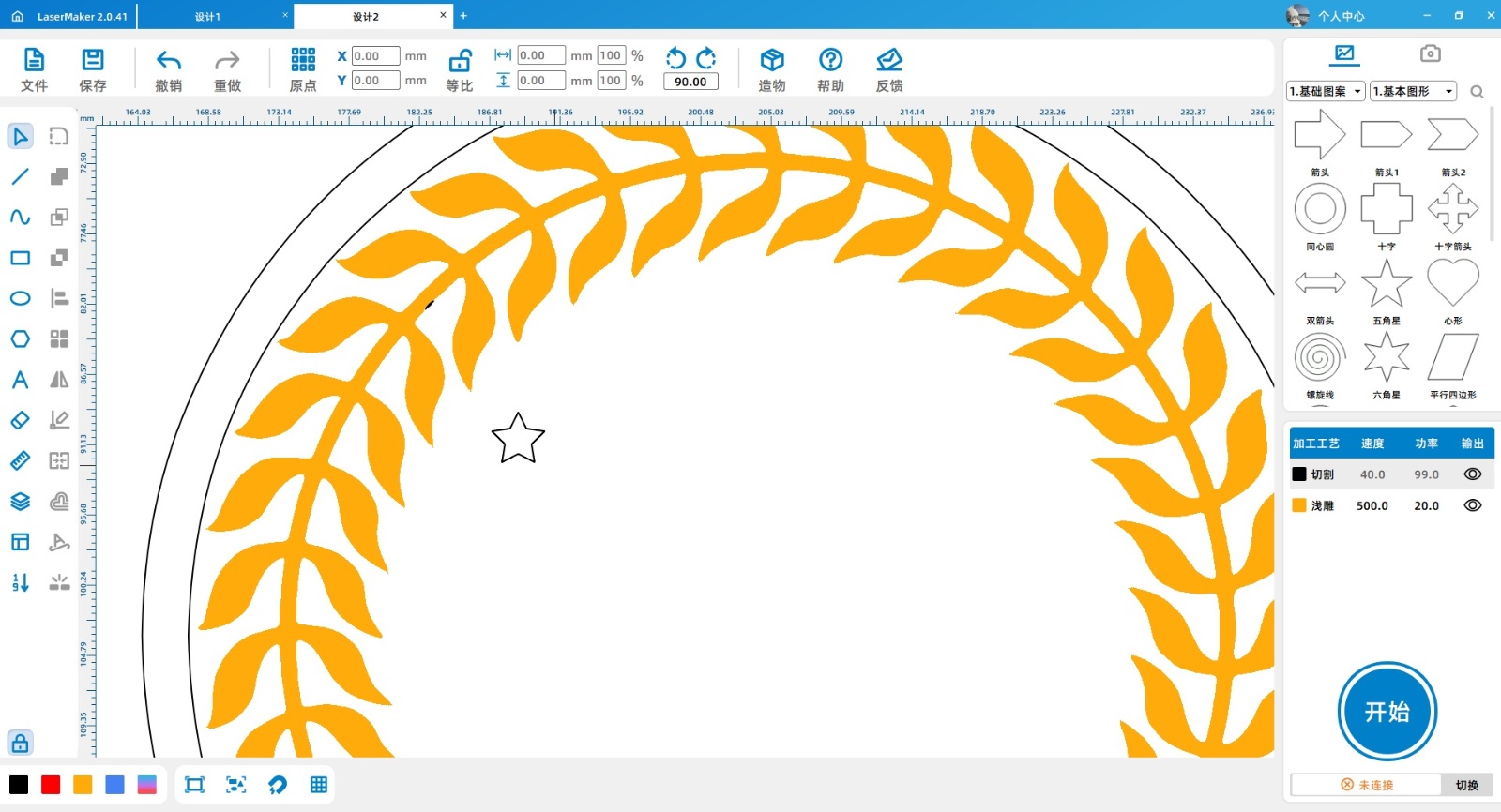Pick the red color swatch
Screen dimensions: 1501x812
pos(51,785)
